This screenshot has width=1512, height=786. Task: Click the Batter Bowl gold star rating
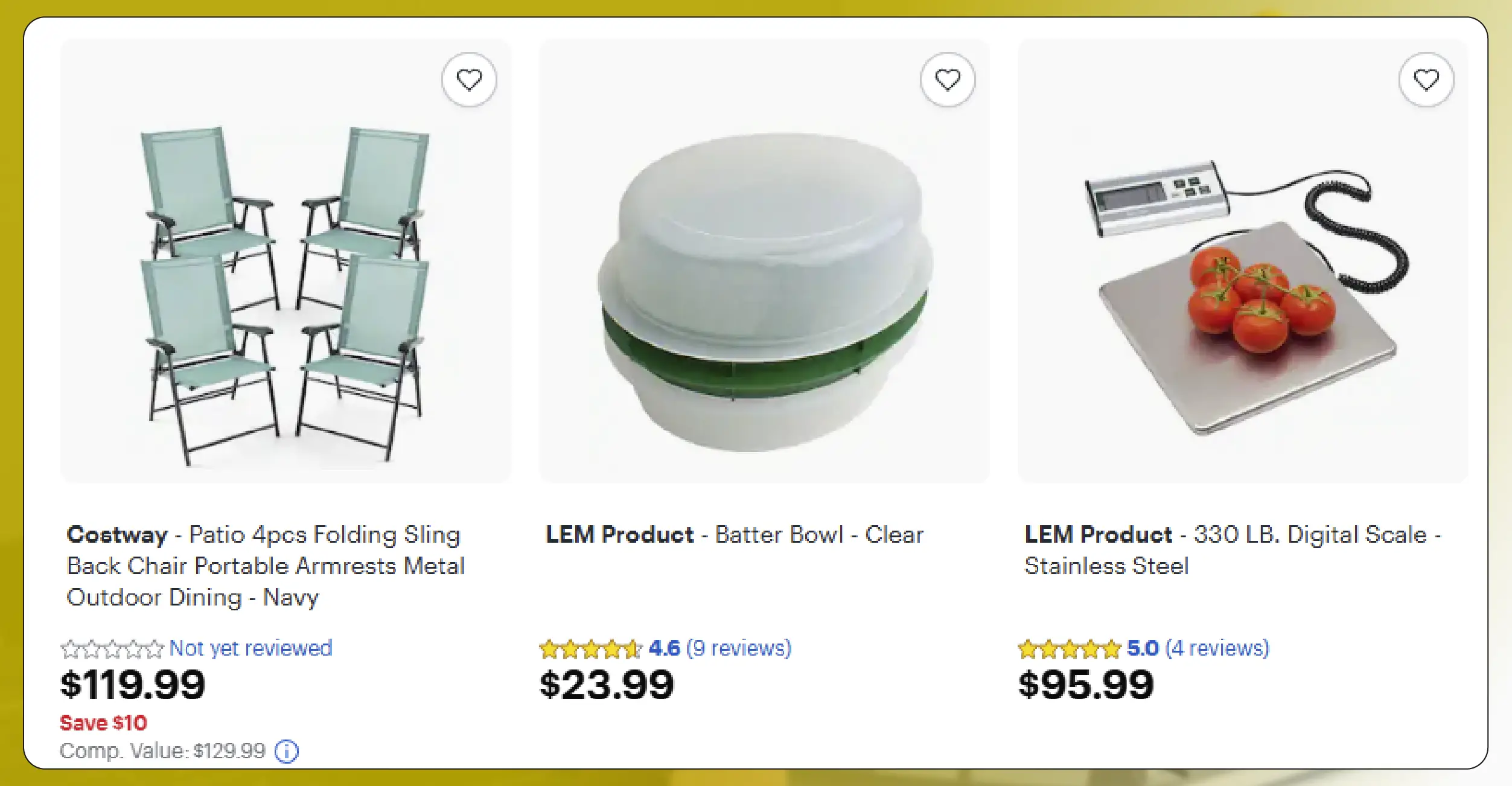pyautogui.click(x=590, y=650)
